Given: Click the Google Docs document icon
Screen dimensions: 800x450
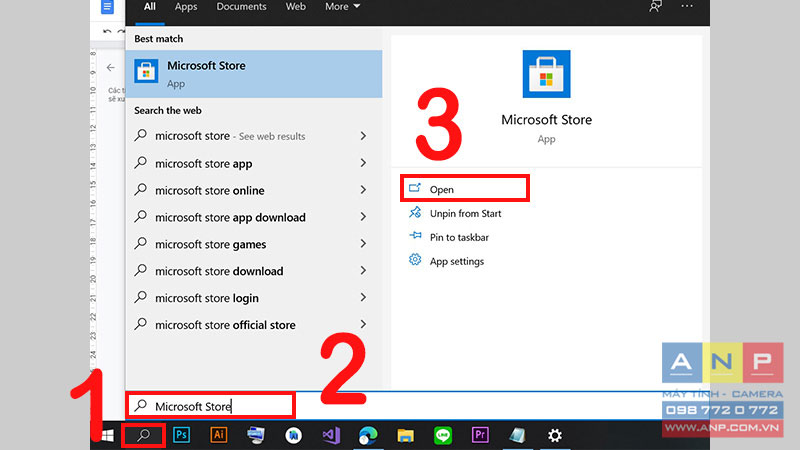Looking at the screenshot, I should pyautogui.click(x=107, y=7).
